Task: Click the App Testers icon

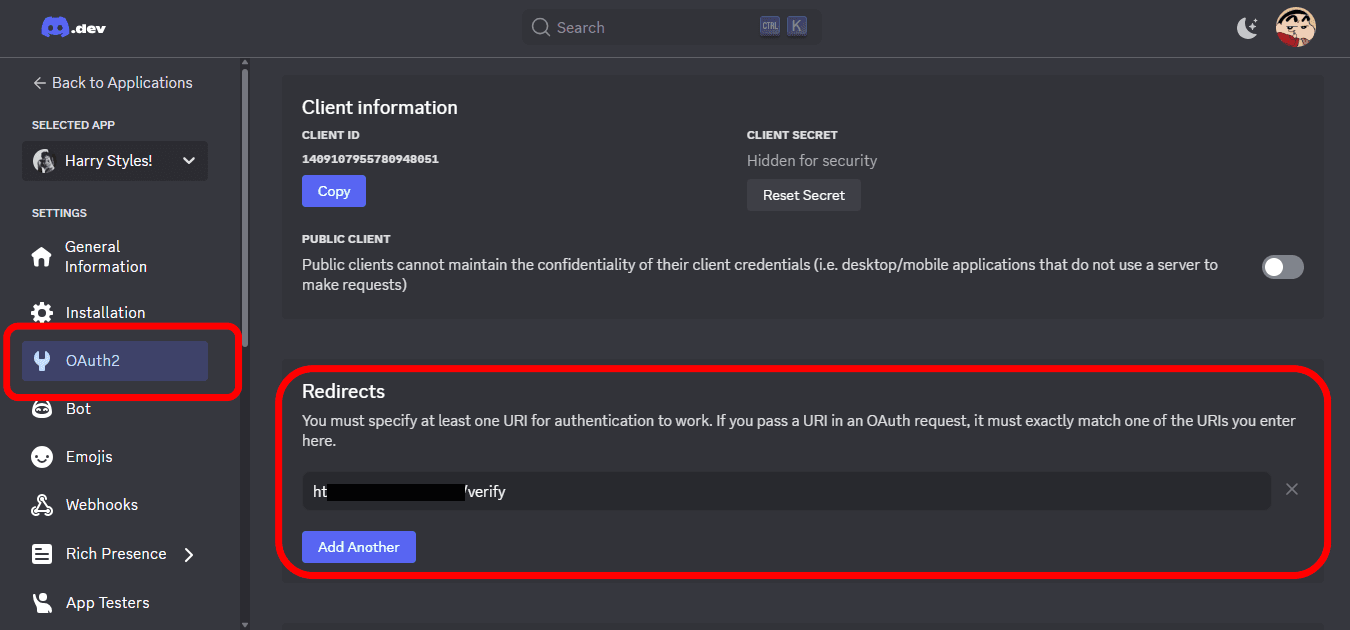Action: (x=42, y=603)
